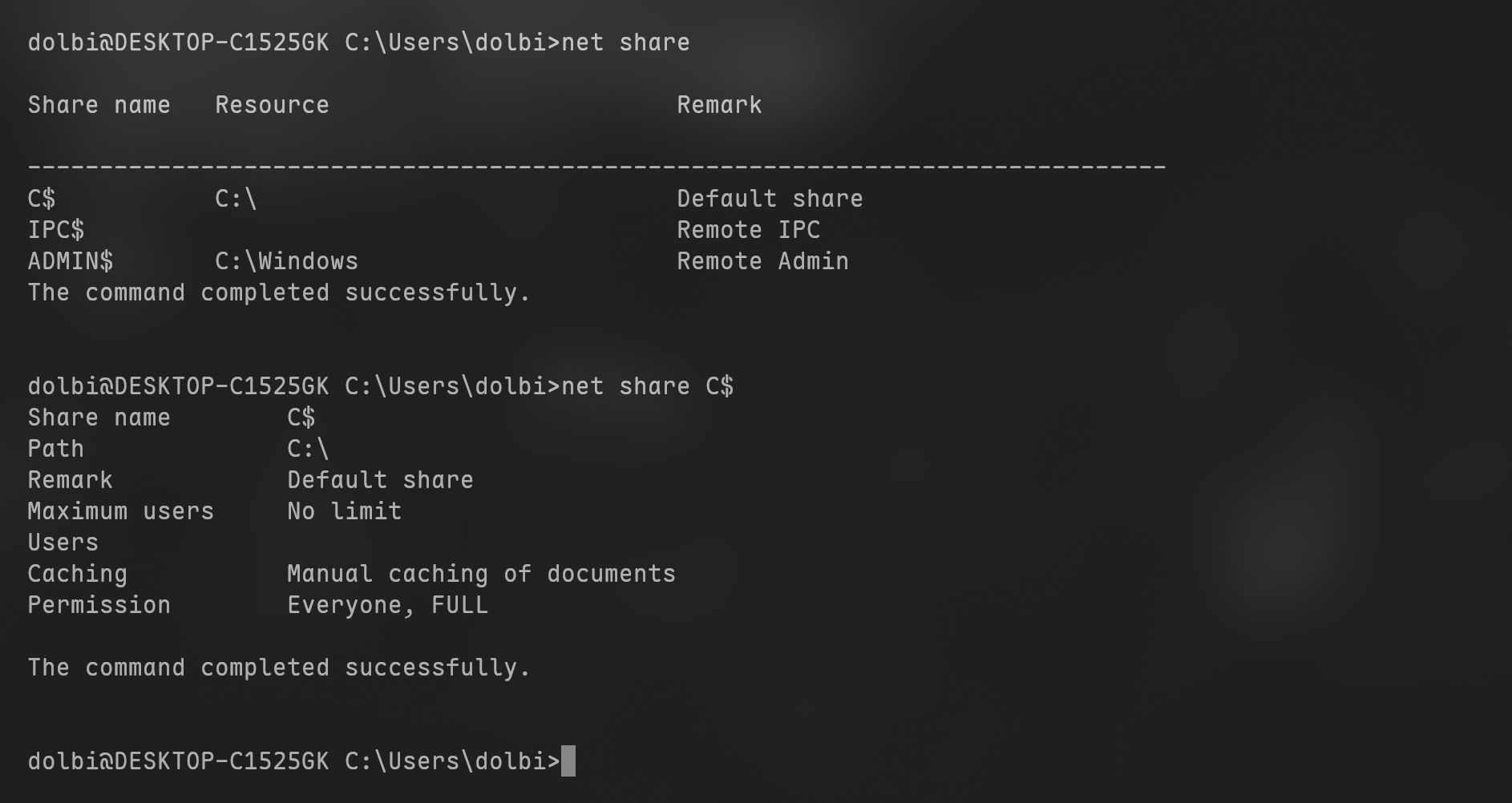Click the 'Everyone, FULL' permission value
1512x803 pixels.
point(387,605)
